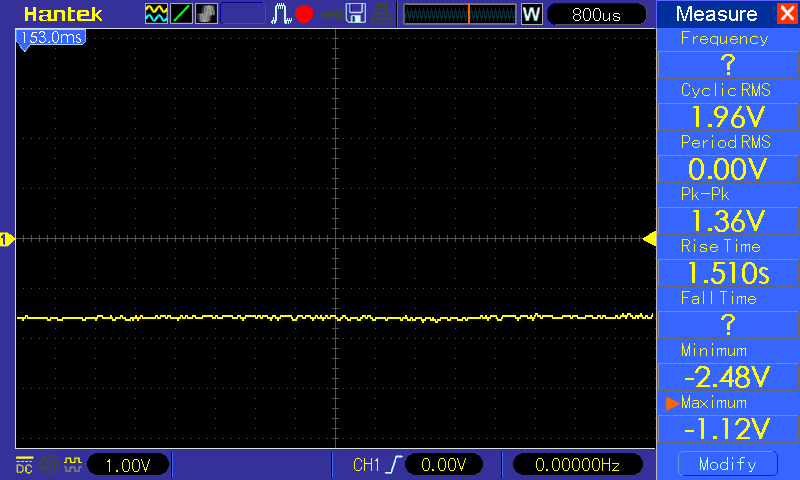The image size is (800, 480).
Task: Click the 153.0ms trigger position marker
Action: (51, 38)
